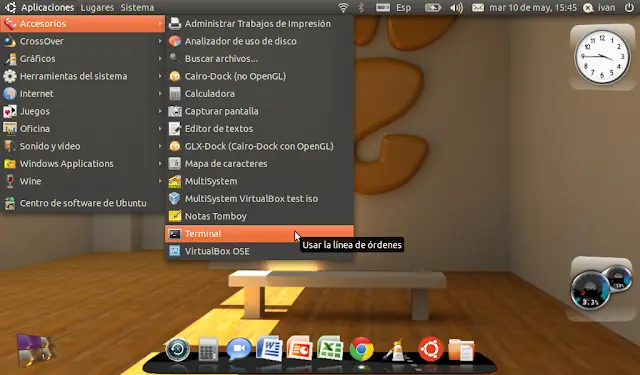The width and height of the screenshot is (640, 375).
Task: Open Editor de textos
Action: [x=259, y=129]
